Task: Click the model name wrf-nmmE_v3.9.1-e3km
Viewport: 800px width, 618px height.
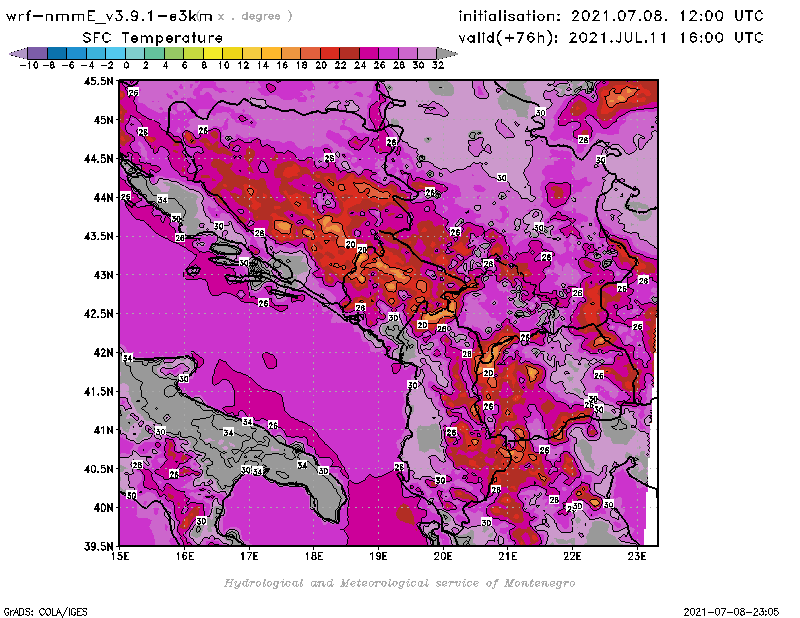Action: (x=109, y=16)
